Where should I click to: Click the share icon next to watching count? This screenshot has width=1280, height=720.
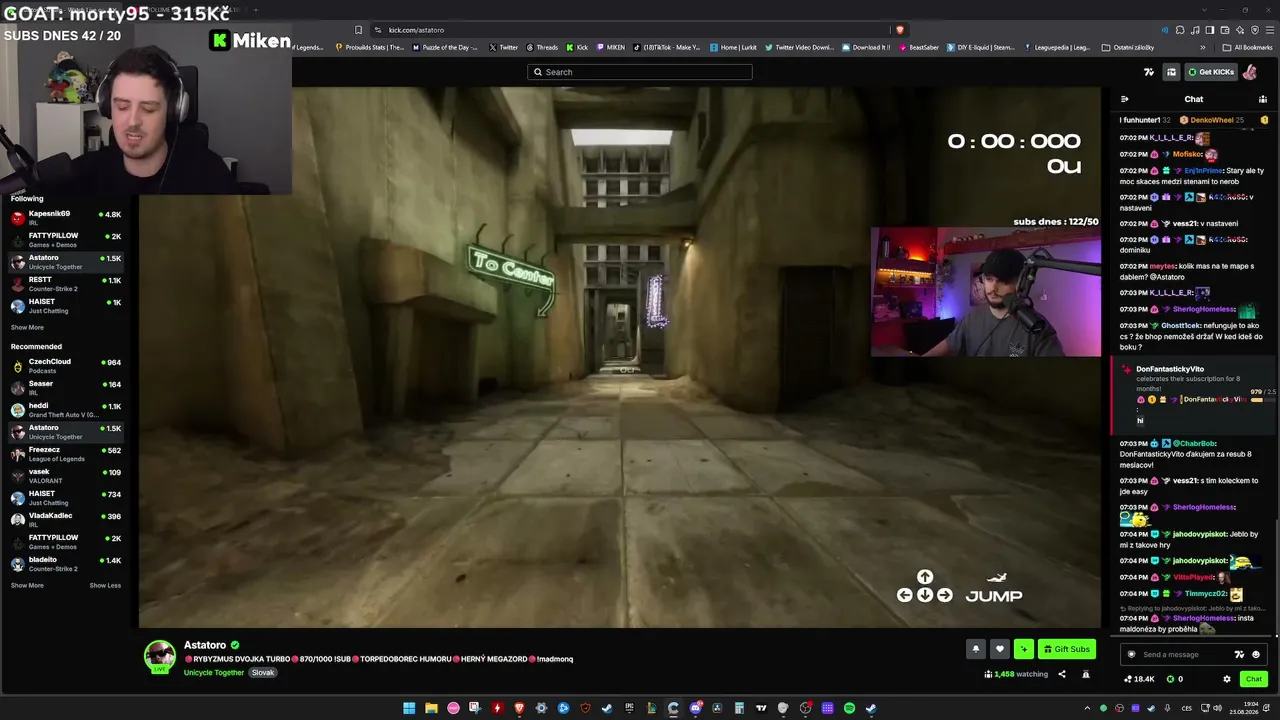(1062, 674)
